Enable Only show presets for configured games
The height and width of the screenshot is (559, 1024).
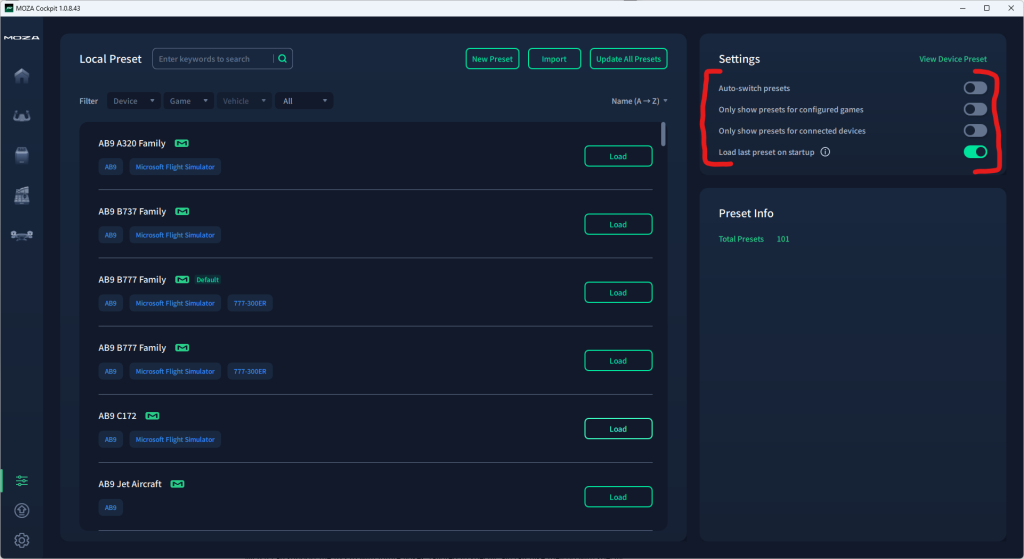(x=975, y=110)
